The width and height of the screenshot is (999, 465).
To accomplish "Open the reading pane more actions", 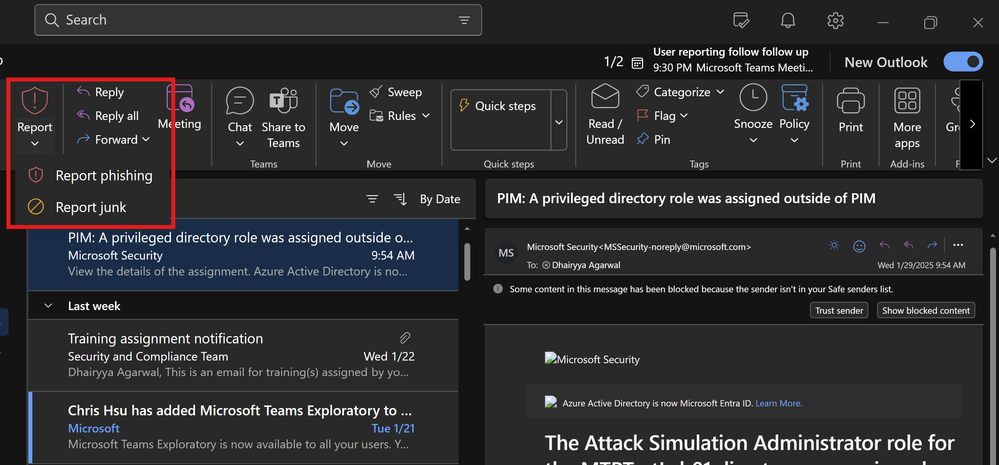I will (x=958, y=245).
